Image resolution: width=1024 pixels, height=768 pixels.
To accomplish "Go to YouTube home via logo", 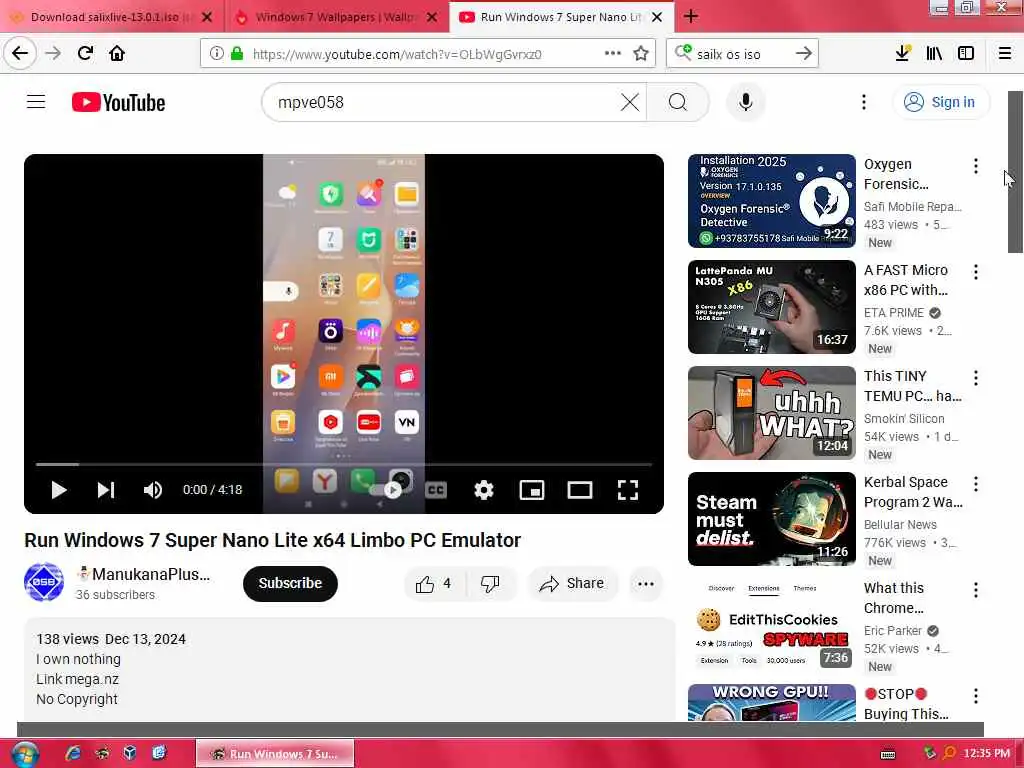I will tap(118, 103).
